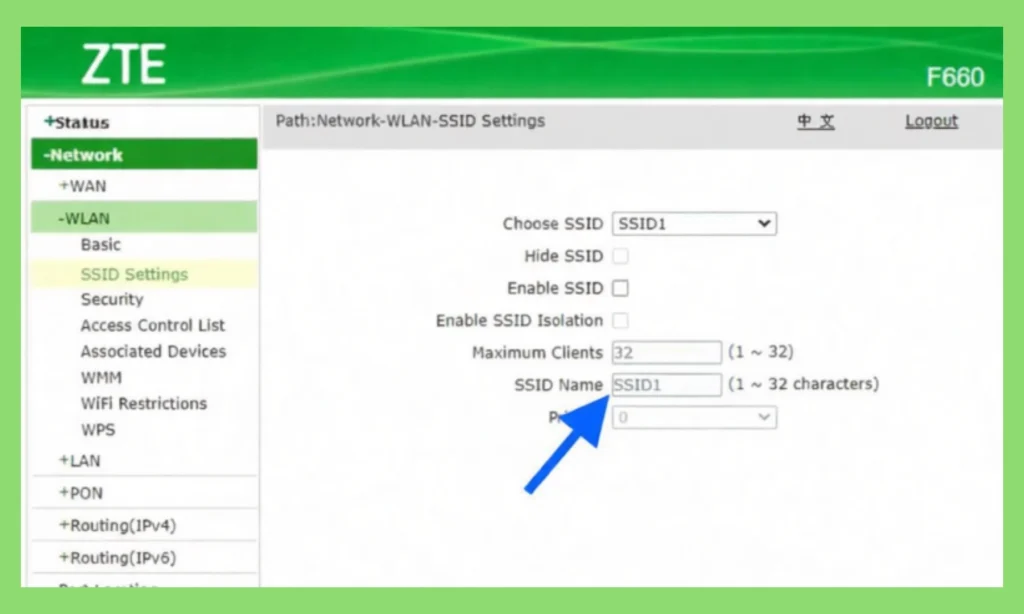Click the Logout link
This screenshot has height=614, width=1024.
930,120
